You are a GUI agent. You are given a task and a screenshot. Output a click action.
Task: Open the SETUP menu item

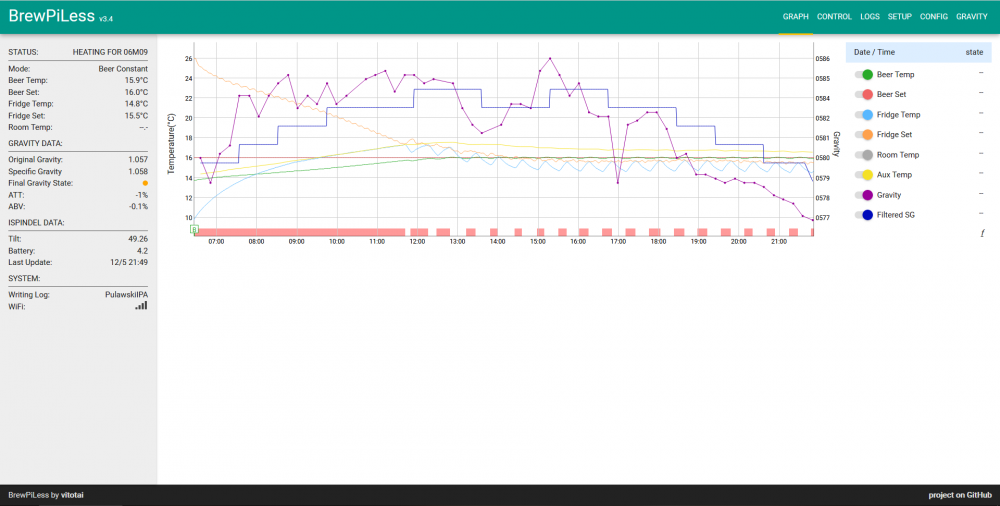click(x=900, y=17)
